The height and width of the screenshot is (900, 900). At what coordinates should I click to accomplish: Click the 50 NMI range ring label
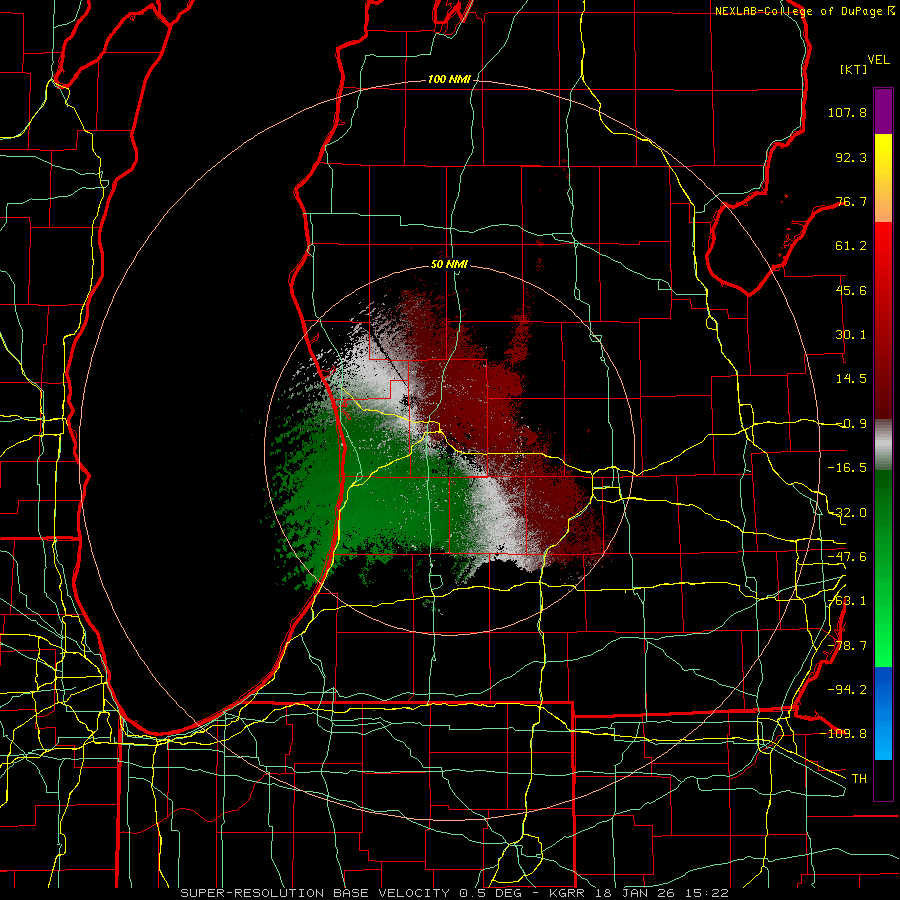point(449,265)
